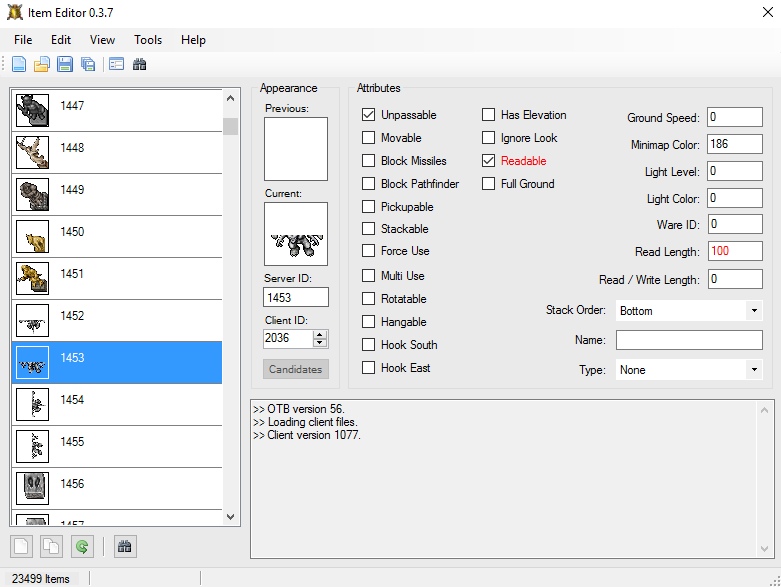Check the Force Use checkbox
Viewport: 781px width, 587px height.
click(x=369, y=250)
